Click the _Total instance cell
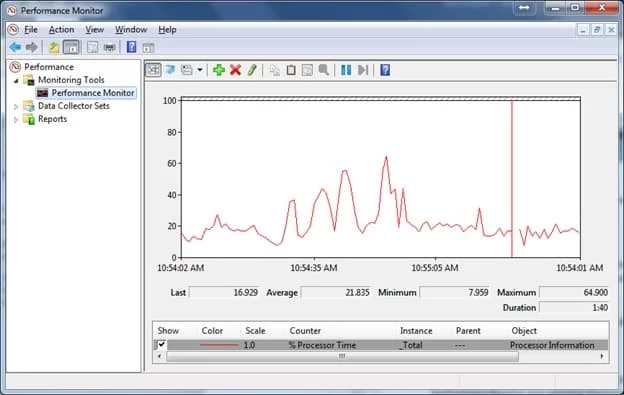Screen dimensions: 624x395 click(411, 345)
